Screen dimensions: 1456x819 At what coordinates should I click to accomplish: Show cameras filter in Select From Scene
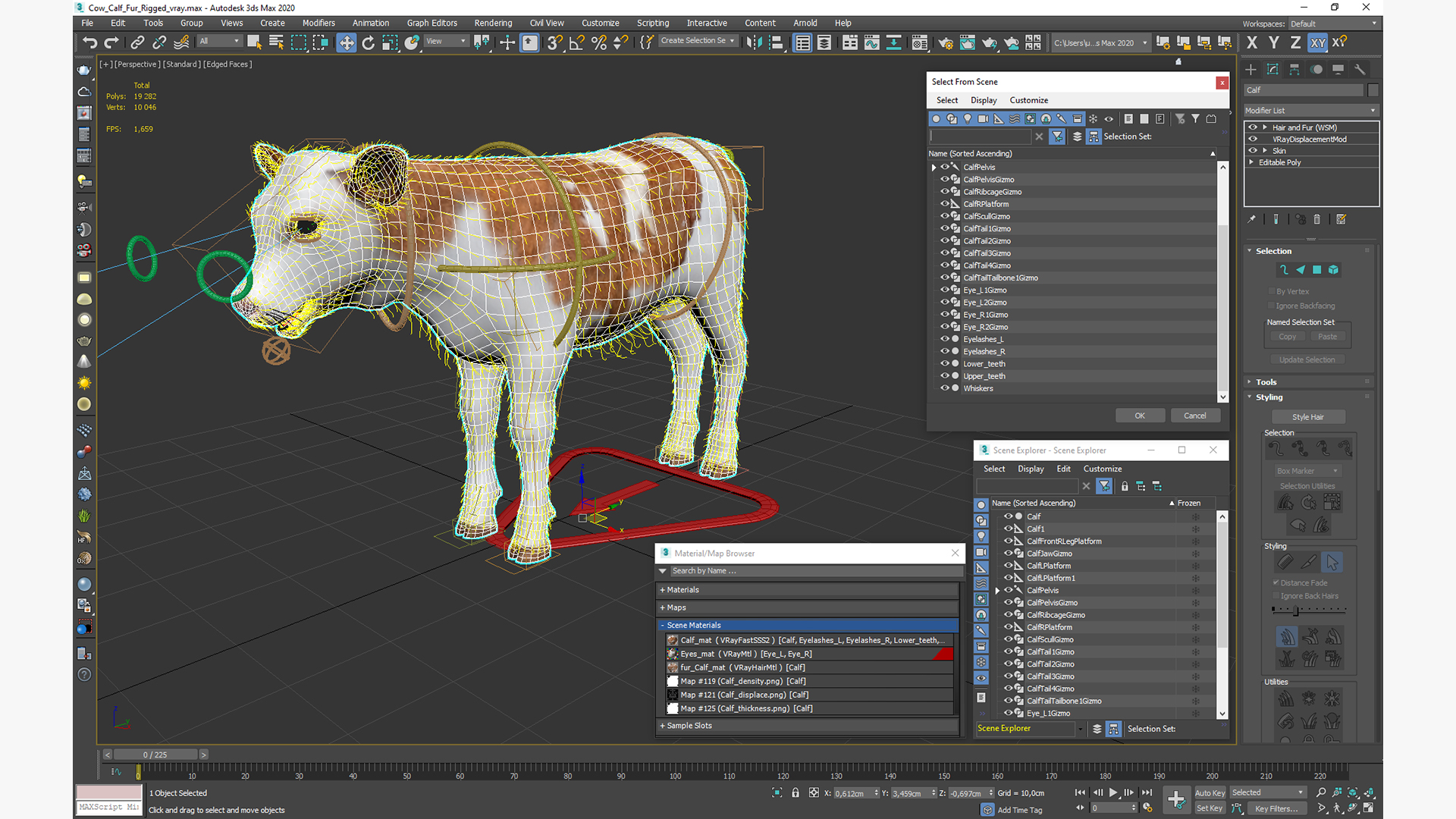984,119
